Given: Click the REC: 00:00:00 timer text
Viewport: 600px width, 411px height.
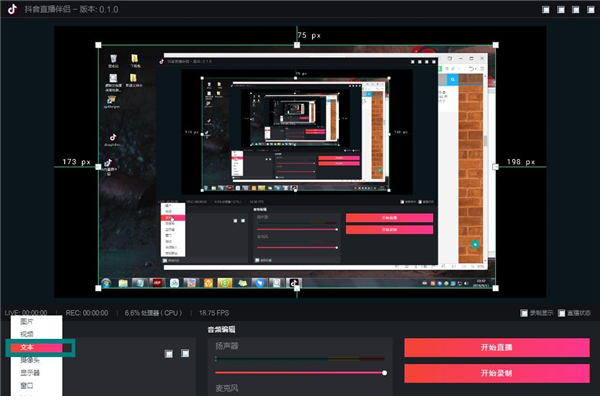Looking at the screenshot, I should (x=87, y=313).
